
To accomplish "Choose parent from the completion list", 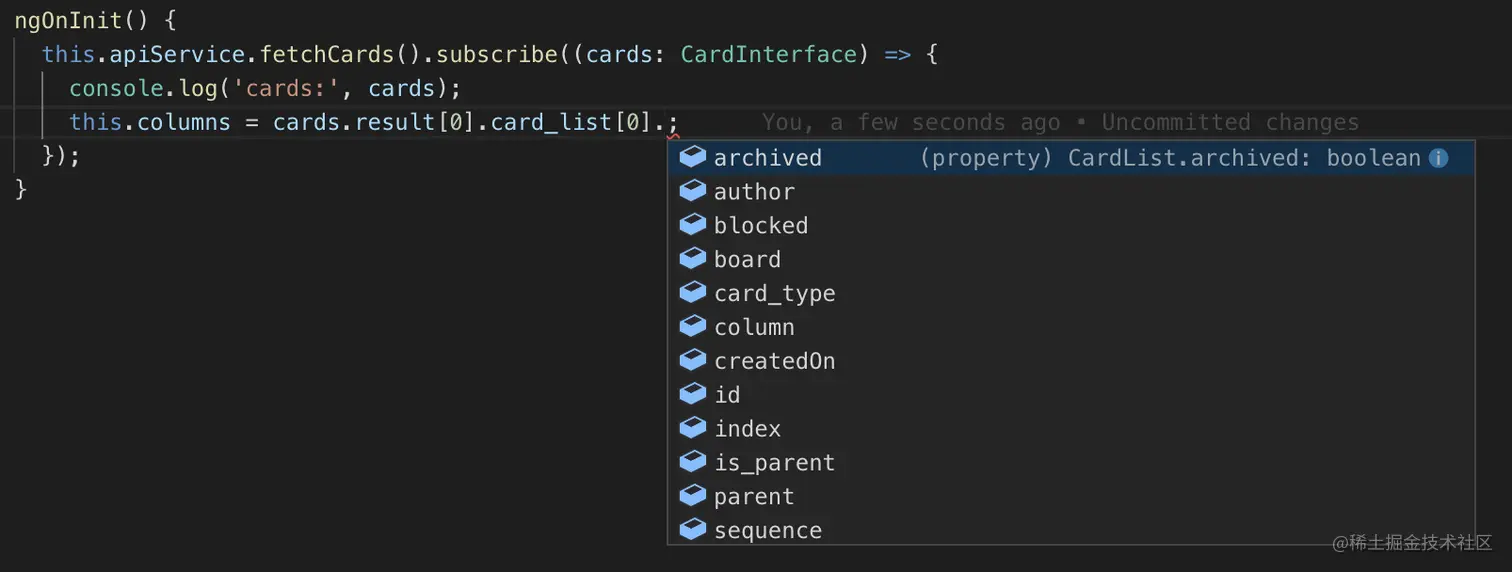I will pyautogui.click(x=753, y=497).
